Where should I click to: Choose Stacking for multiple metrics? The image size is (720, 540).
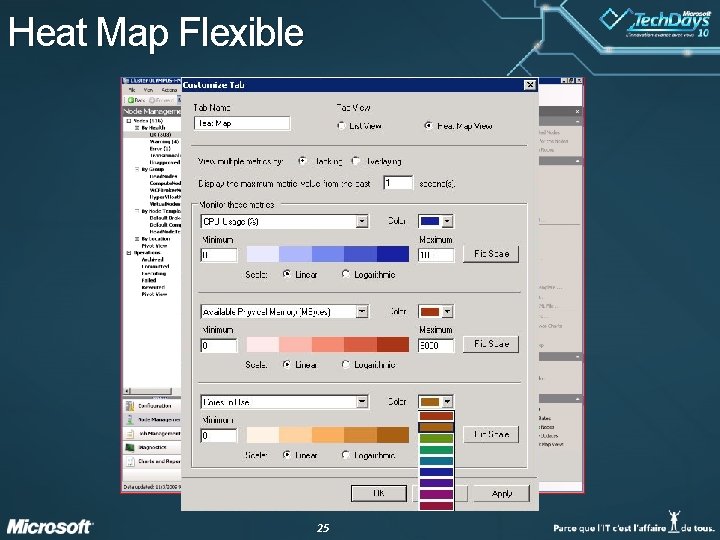click(302, 161)
